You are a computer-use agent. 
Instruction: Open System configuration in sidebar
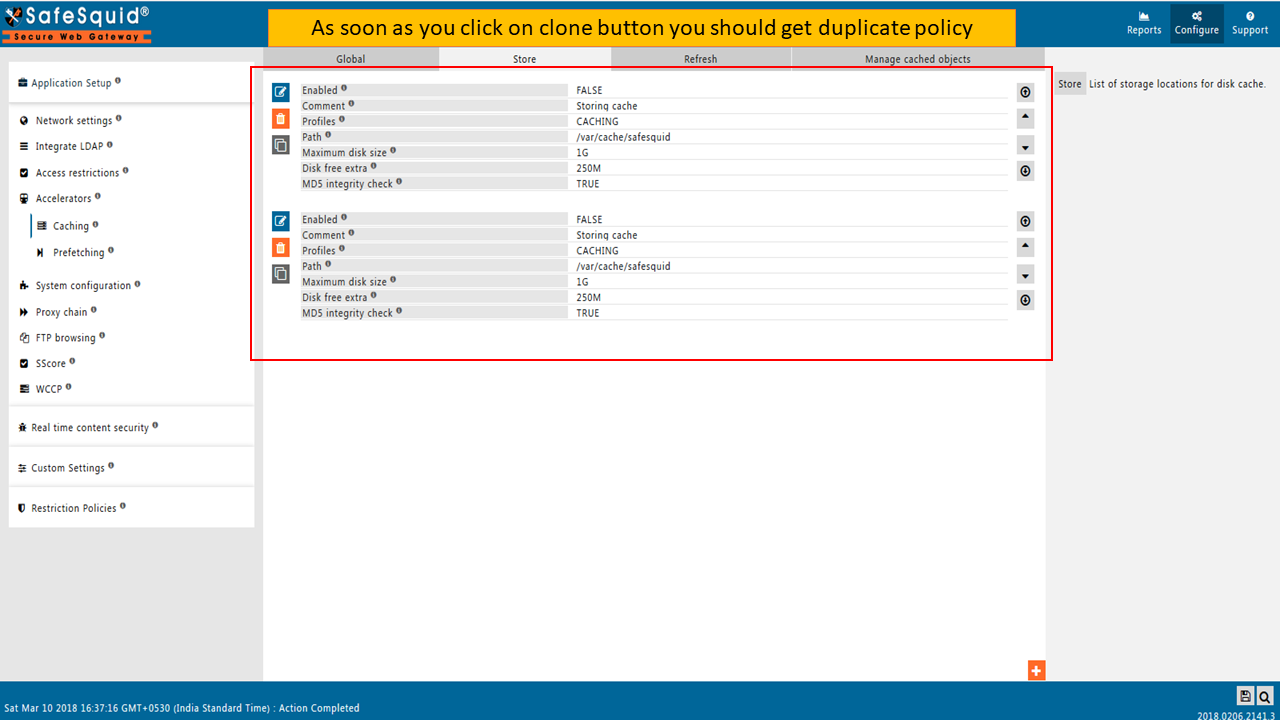click(x=83, y=286)
